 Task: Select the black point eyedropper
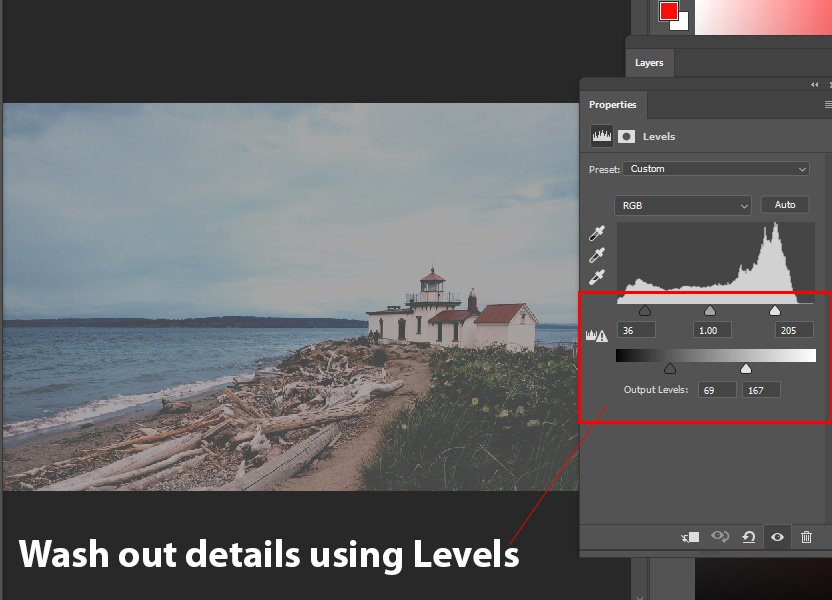tap(597, 233)
